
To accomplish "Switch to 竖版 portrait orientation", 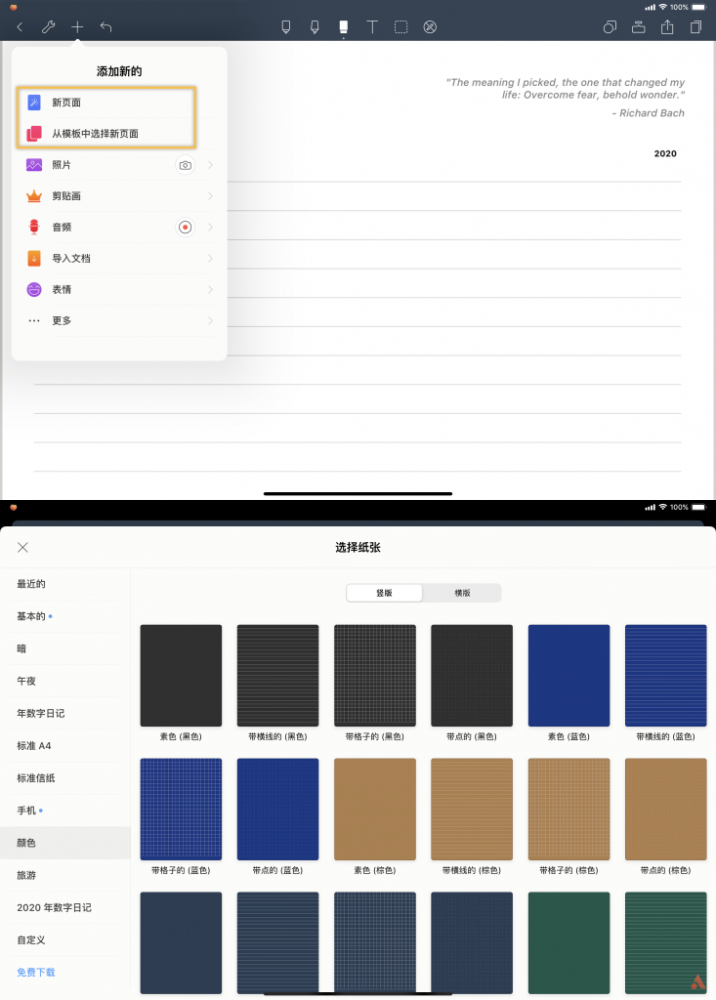I will click(384, 592).
